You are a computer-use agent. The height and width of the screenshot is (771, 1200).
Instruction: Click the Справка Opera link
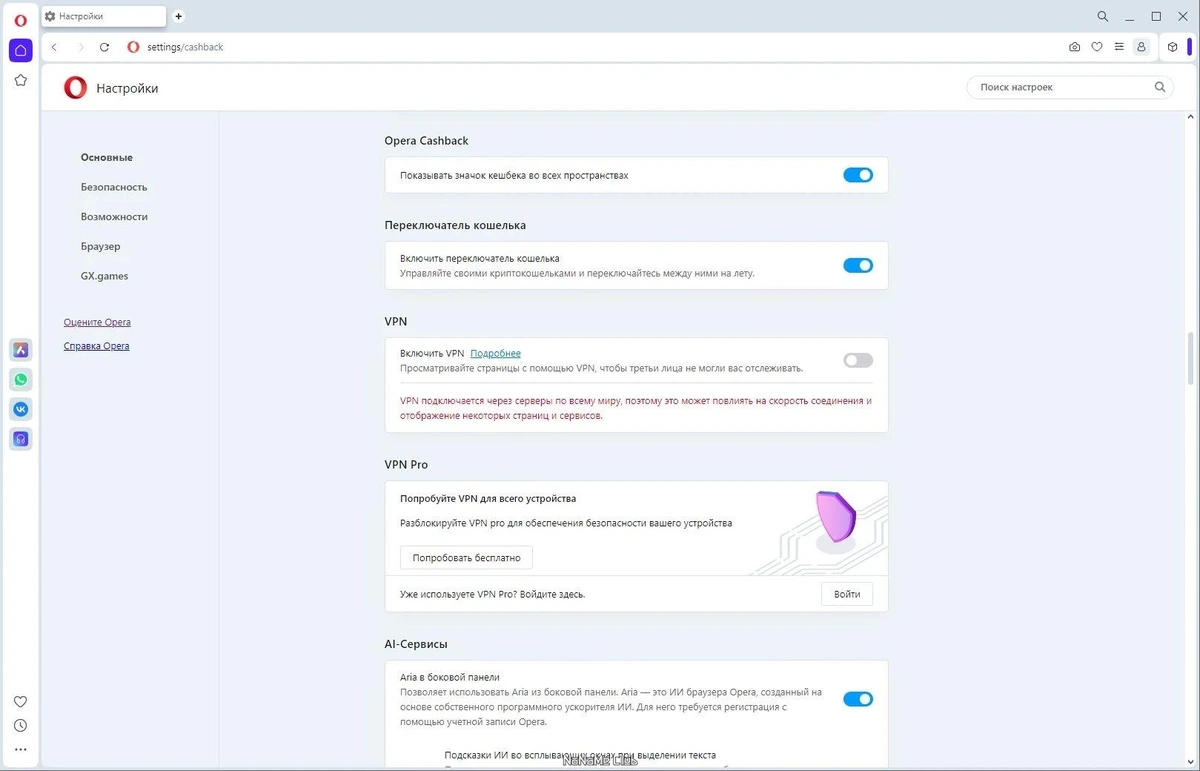pyautogui.click(x=96, y=346)
